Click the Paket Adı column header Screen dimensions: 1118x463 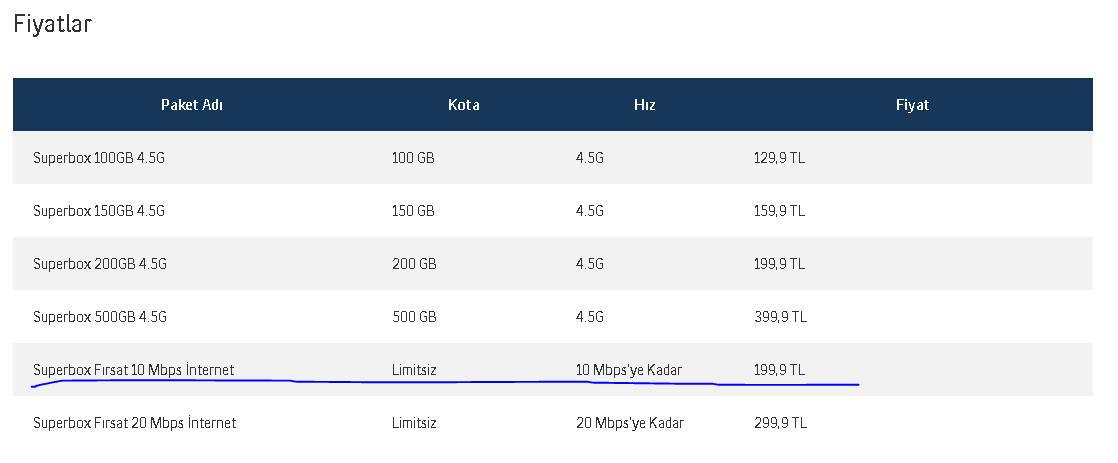coord(191,105)
